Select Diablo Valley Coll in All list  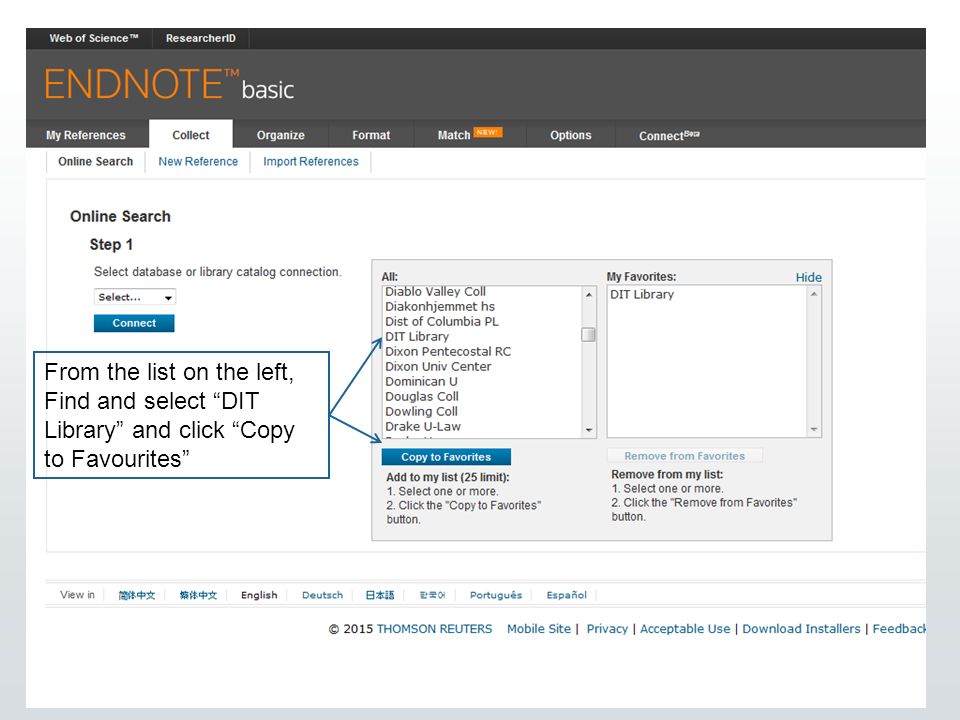click(435, 291)
